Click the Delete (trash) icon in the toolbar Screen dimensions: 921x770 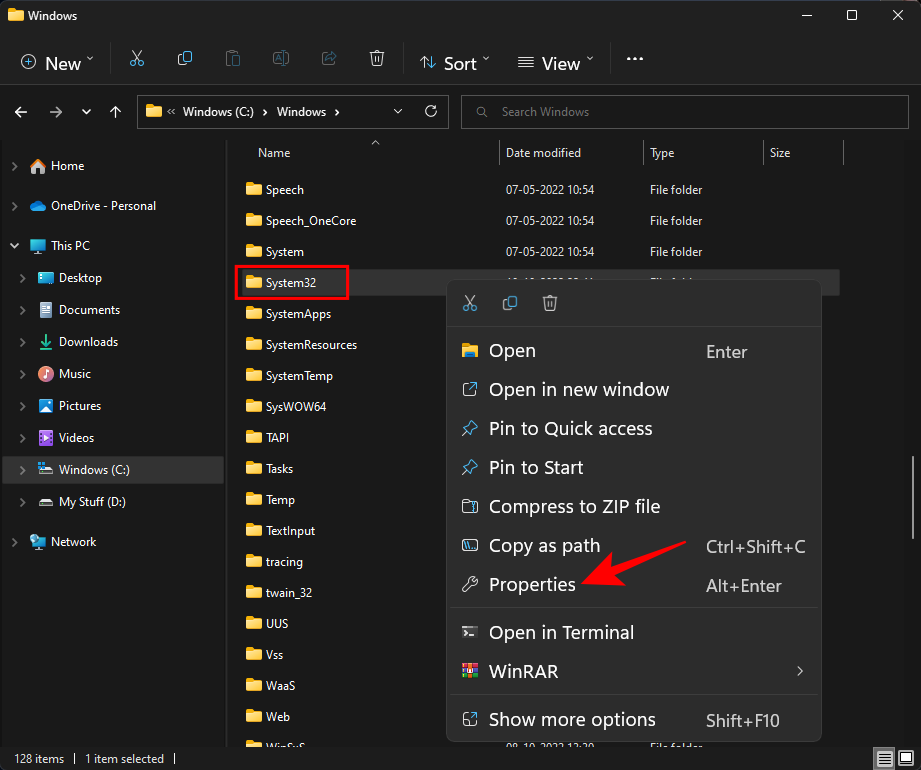pyautogui.click(x=377, y=58)
